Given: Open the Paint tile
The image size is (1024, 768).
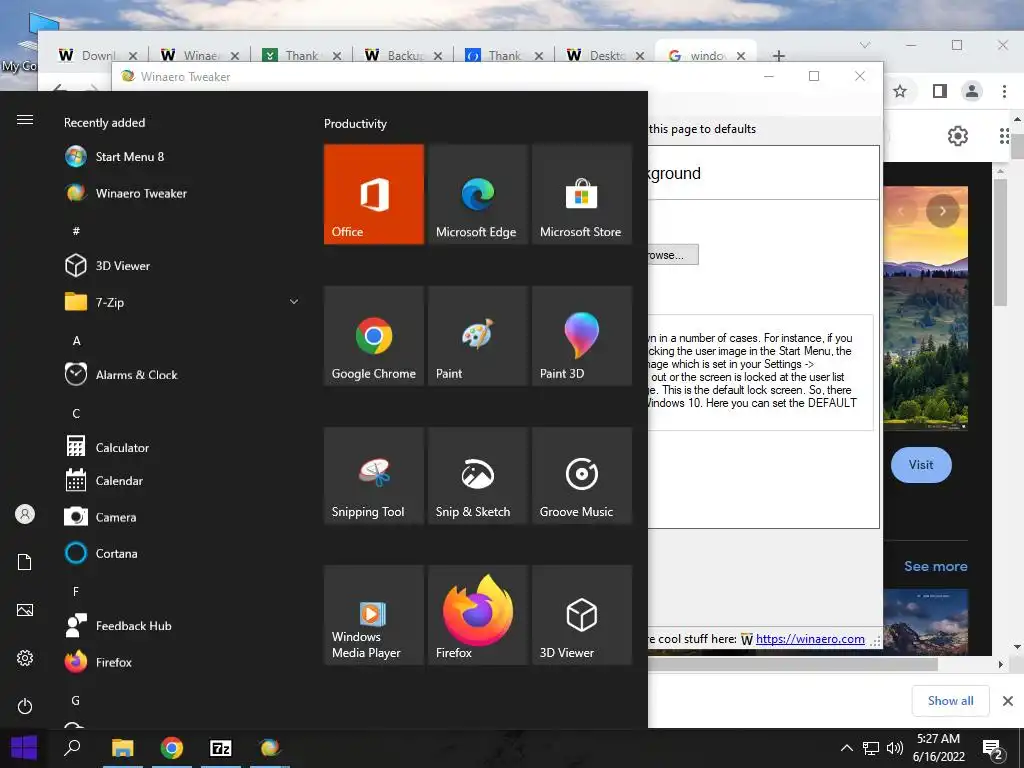Looking at the screenshot, I should (x=477, y=336).
